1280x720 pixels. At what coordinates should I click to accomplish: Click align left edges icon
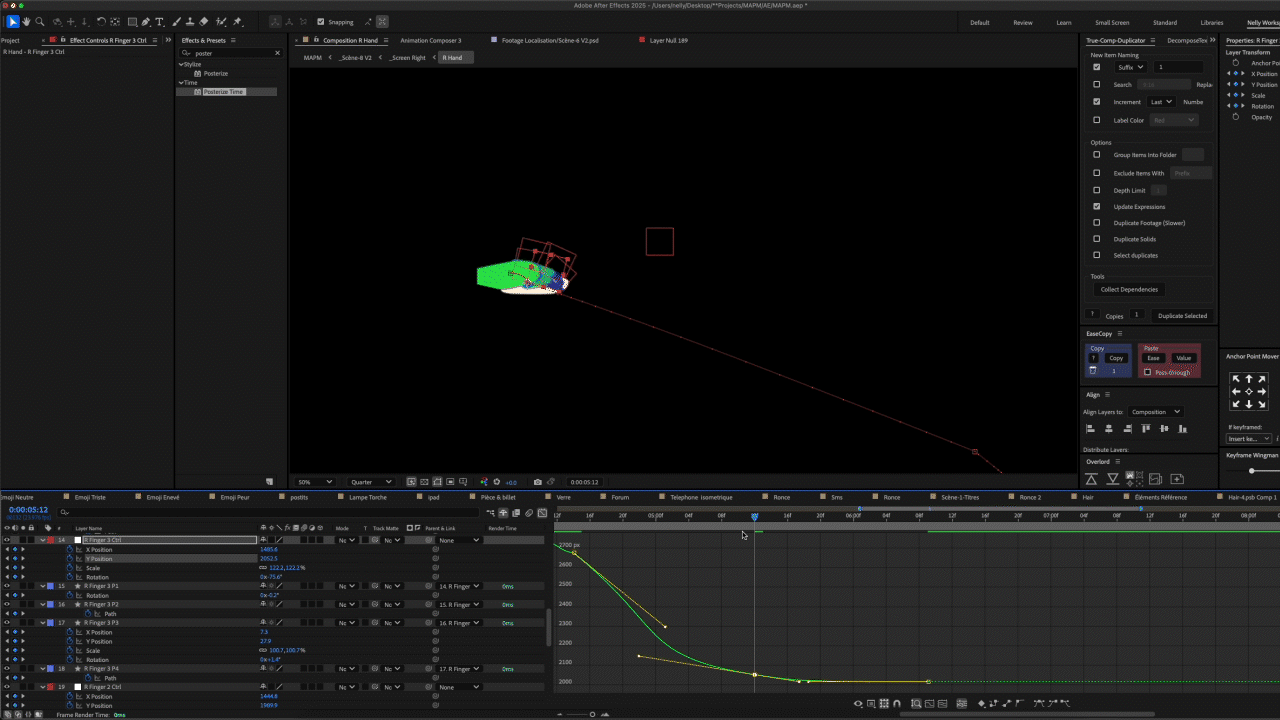coord(1091,429)
